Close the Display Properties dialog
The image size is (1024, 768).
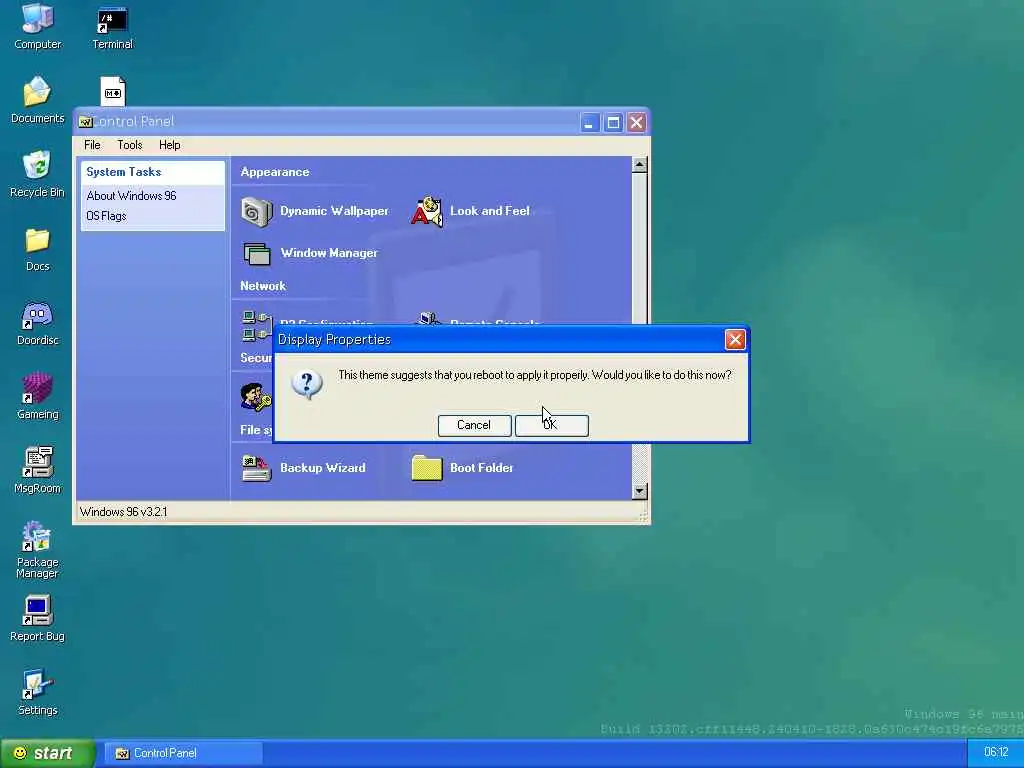[x=735, y=340]
